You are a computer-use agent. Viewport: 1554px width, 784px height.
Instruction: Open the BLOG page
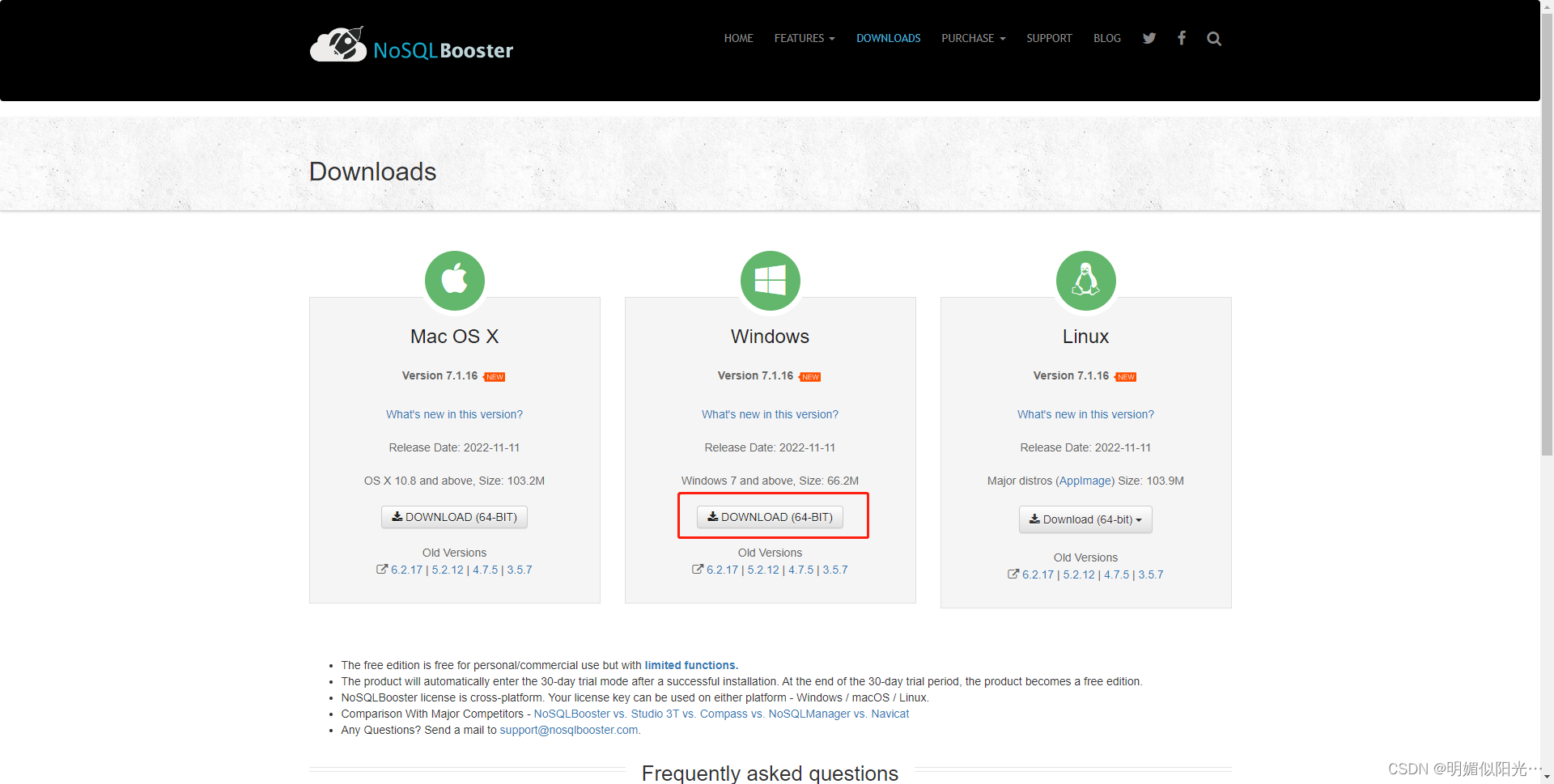pos(1107,38)
